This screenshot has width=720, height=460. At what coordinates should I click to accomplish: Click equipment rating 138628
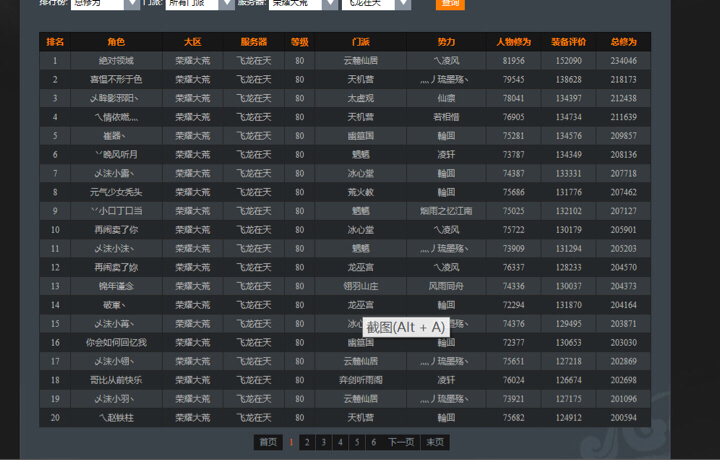(568, 79)
